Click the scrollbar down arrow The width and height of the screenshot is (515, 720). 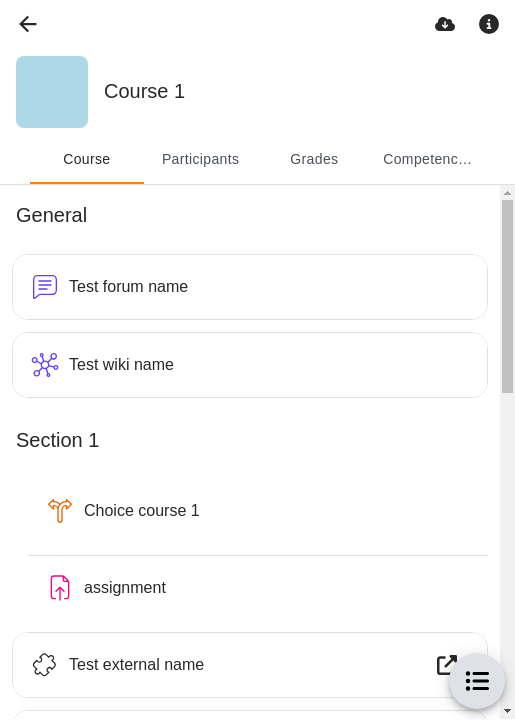pos(507,711)
